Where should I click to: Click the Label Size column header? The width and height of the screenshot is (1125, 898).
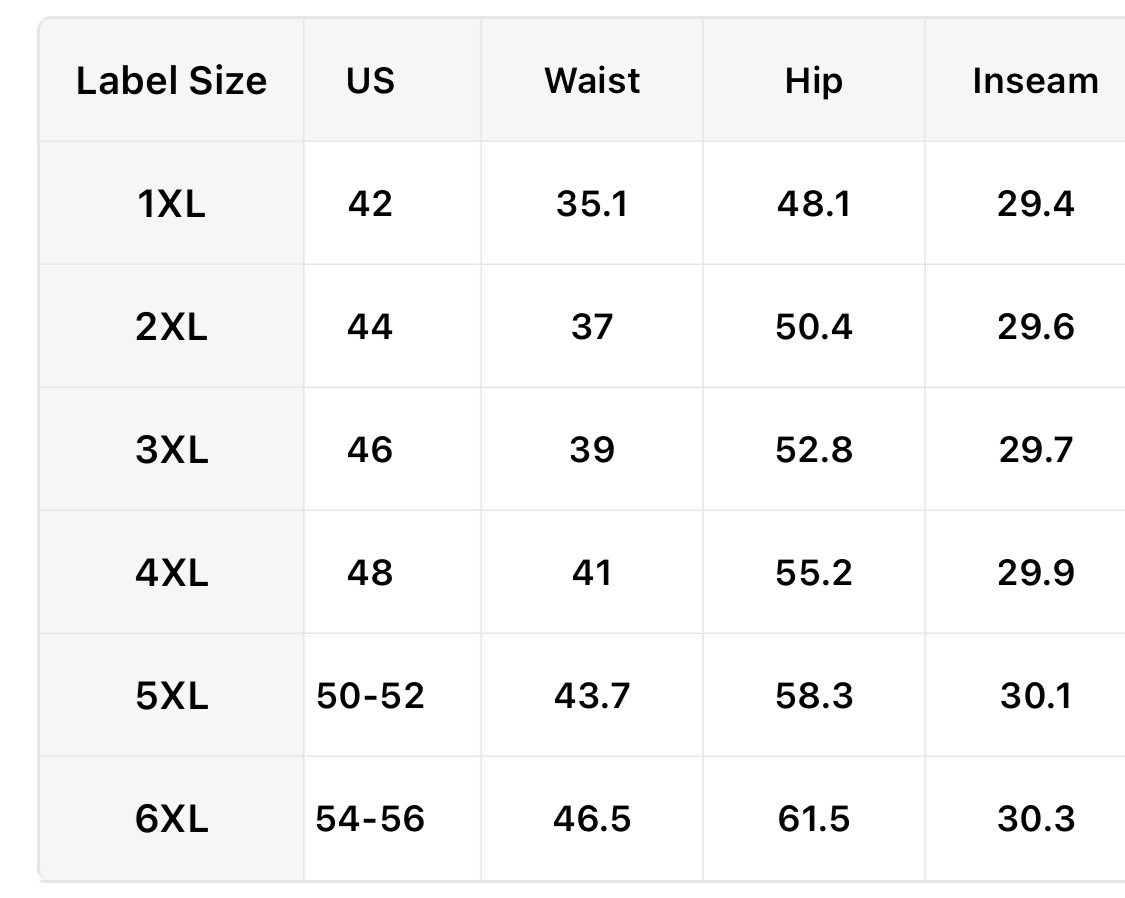click(x=171, y=80)
